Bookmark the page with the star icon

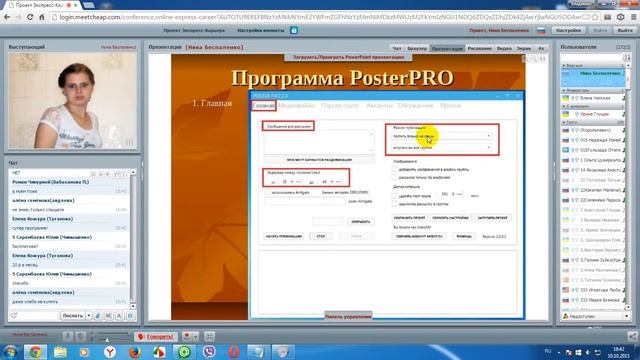(x=595, y=17)
